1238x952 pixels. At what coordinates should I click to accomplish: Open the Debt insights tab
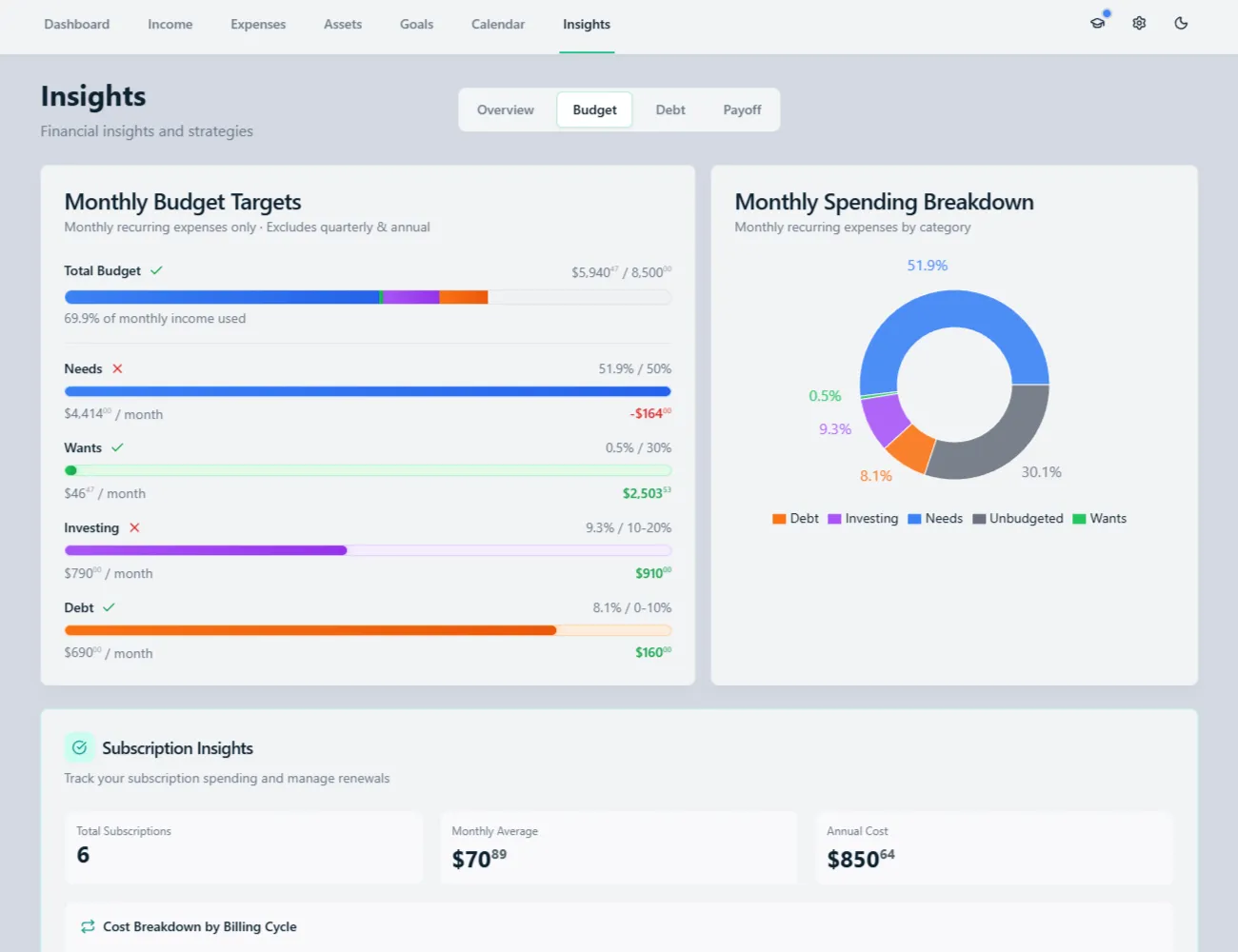point(670,109)
